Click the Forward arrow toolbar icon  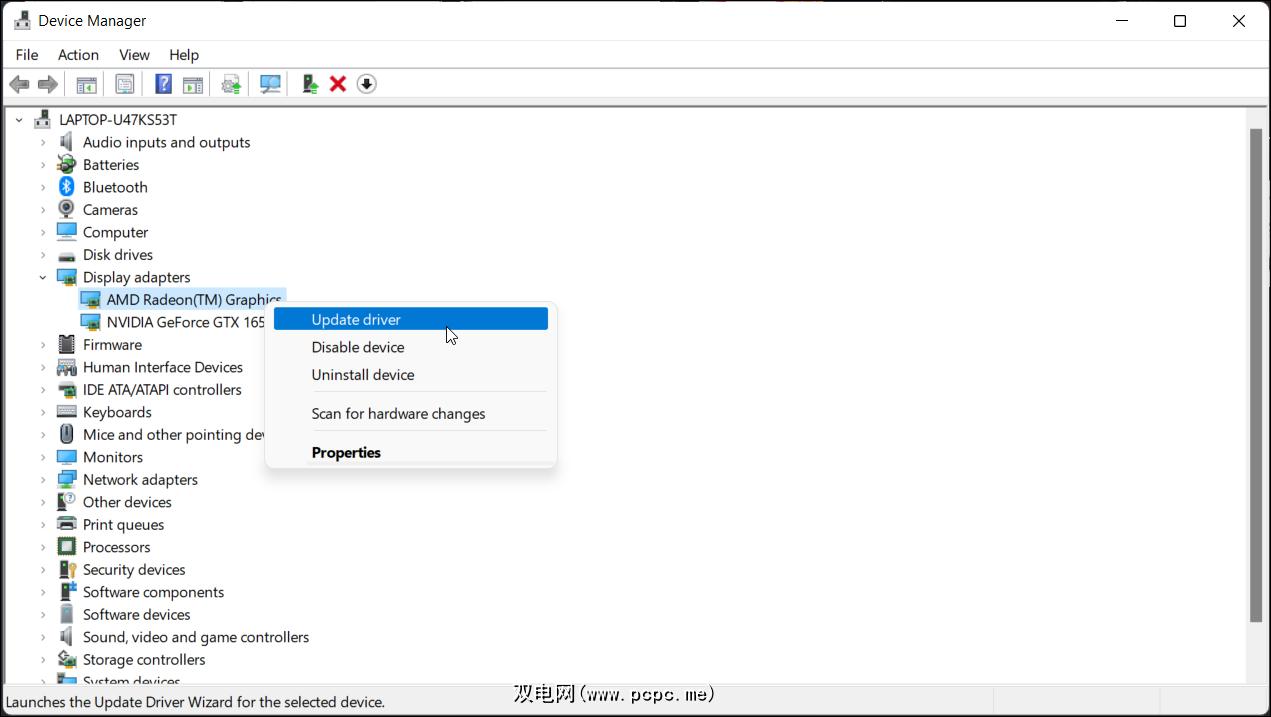(47, 84)
